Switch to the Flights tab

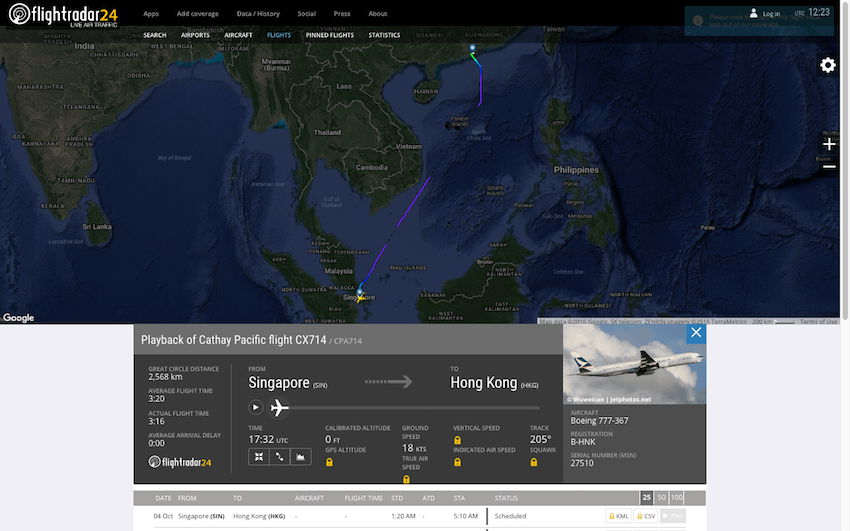point(279,35)
